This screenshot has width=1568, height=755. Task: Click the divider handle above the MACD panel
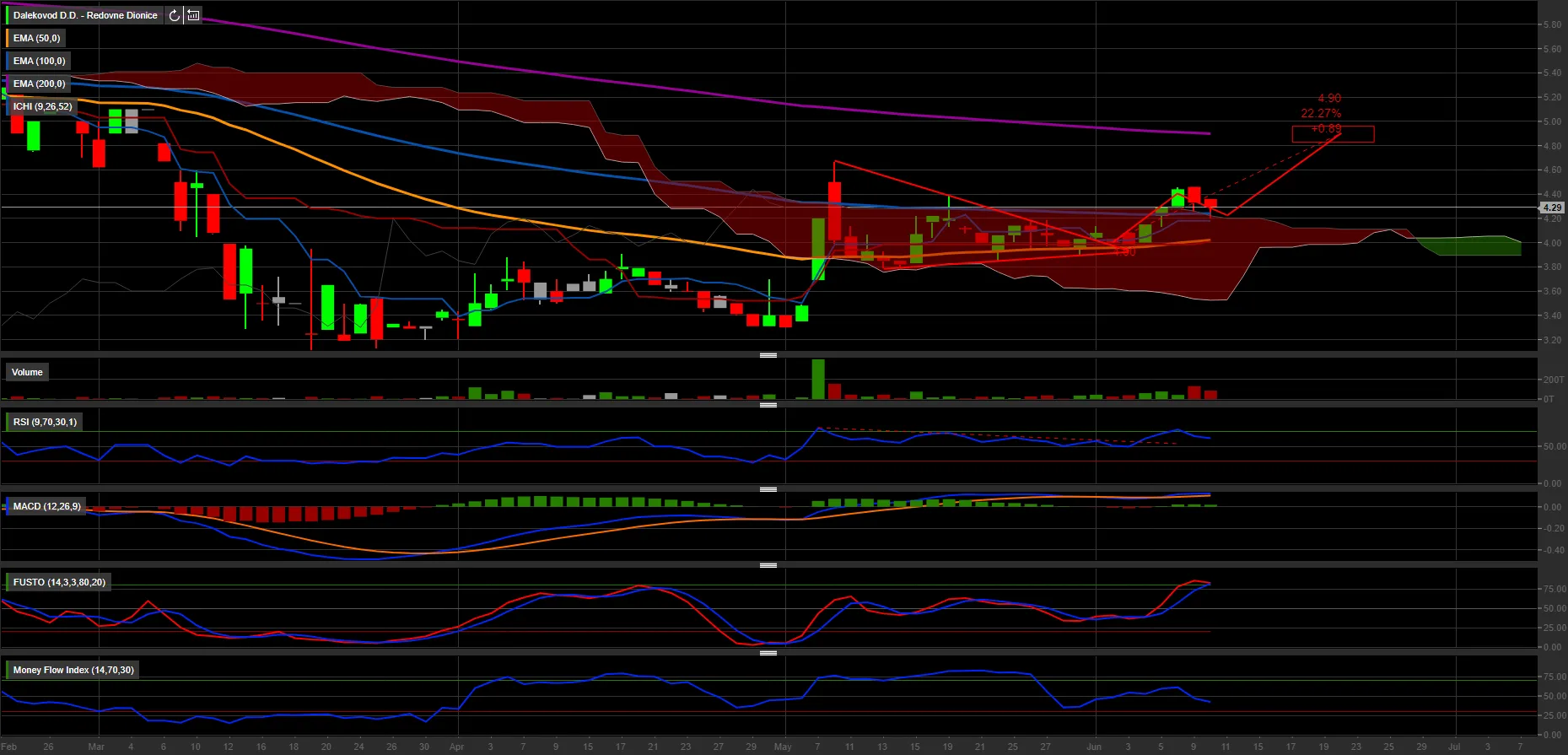tap(768, 489)
